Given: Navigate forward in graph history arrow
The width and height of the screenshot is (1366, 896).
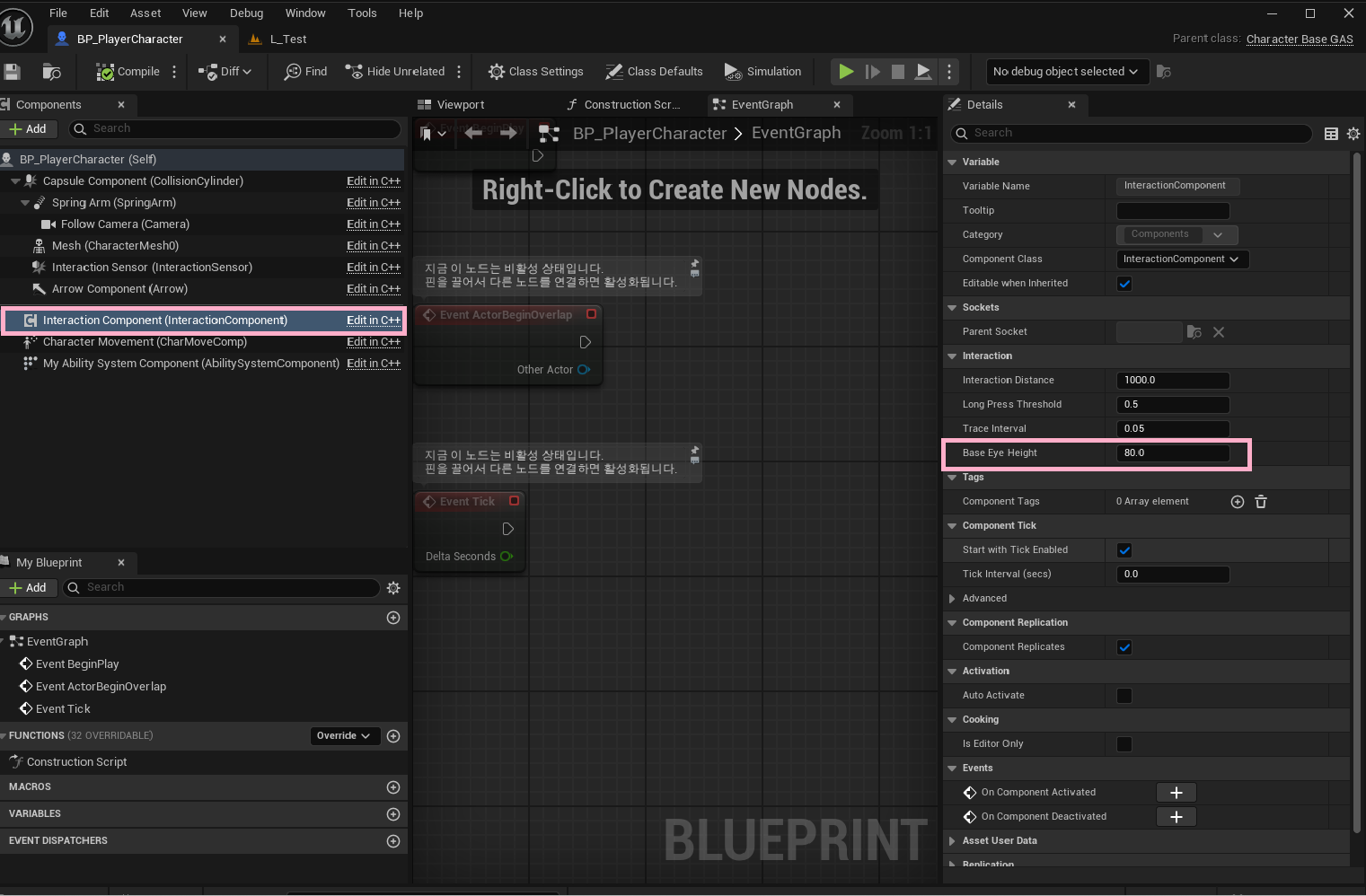Looking at the screenshot, I should point(508,133).
